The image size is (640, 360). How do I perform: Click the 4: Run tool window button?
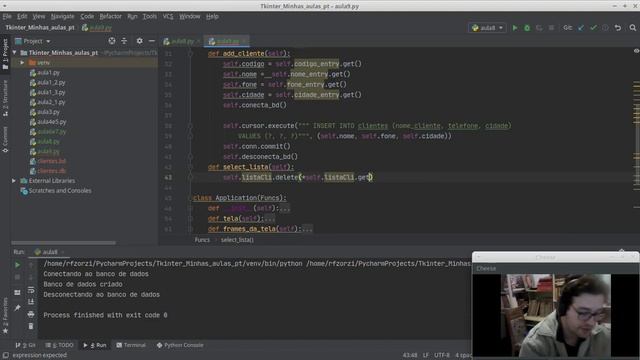(x=95, y=345)
